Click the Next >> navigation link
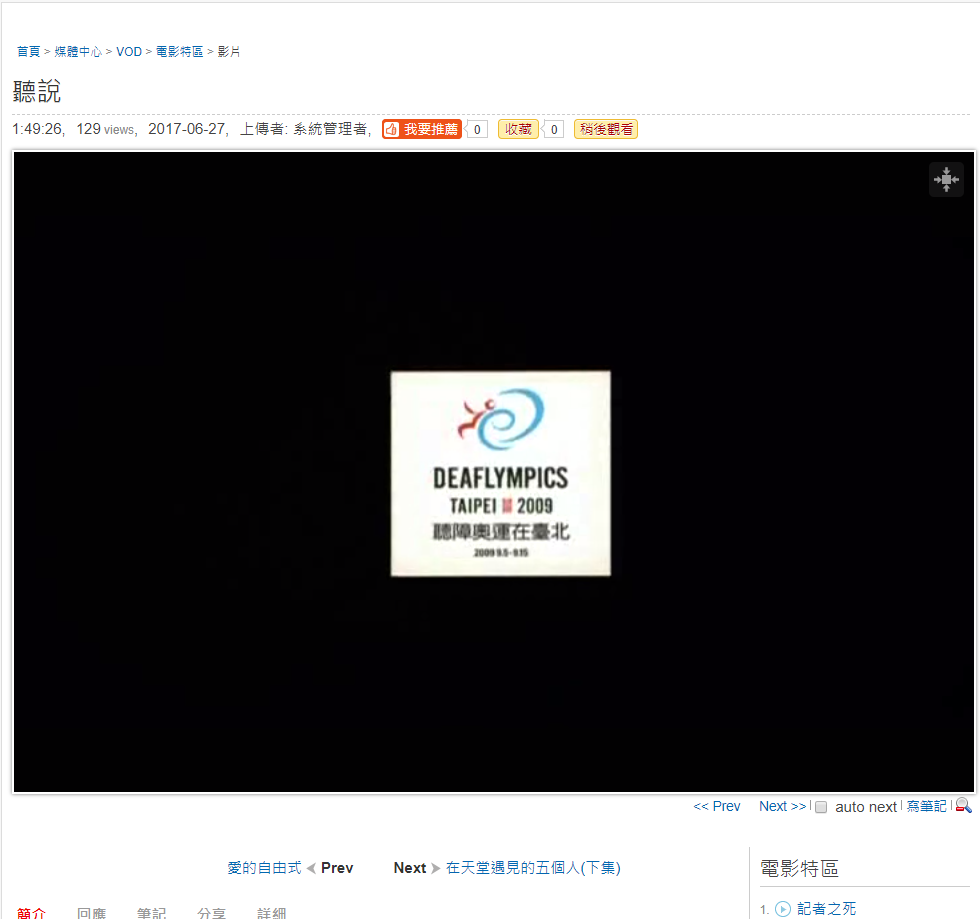 tap(781, 806)
